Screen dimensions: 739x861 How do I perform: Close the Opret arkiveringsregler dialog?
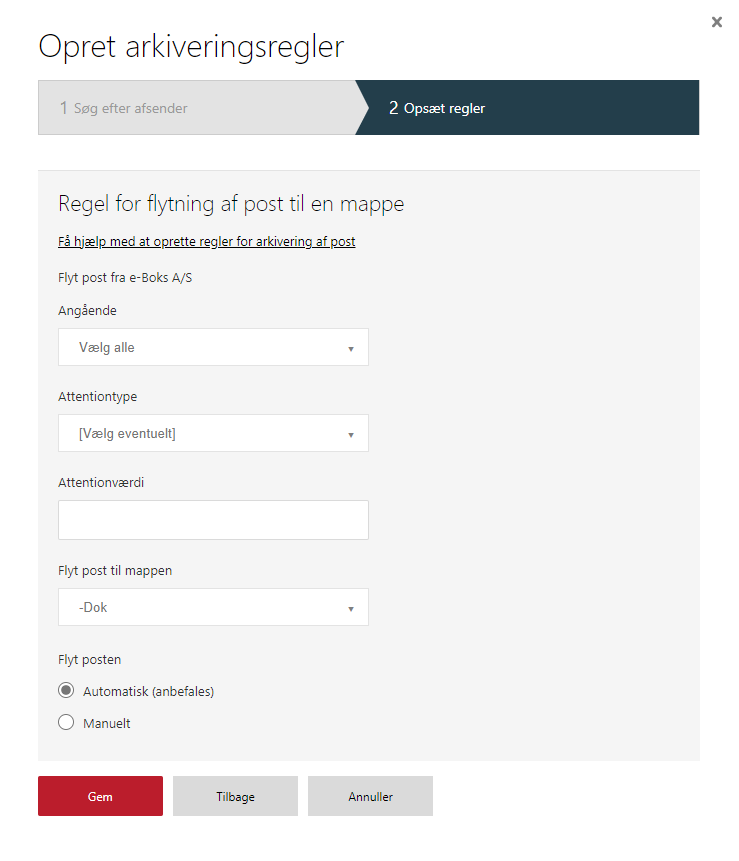[716, 22]
